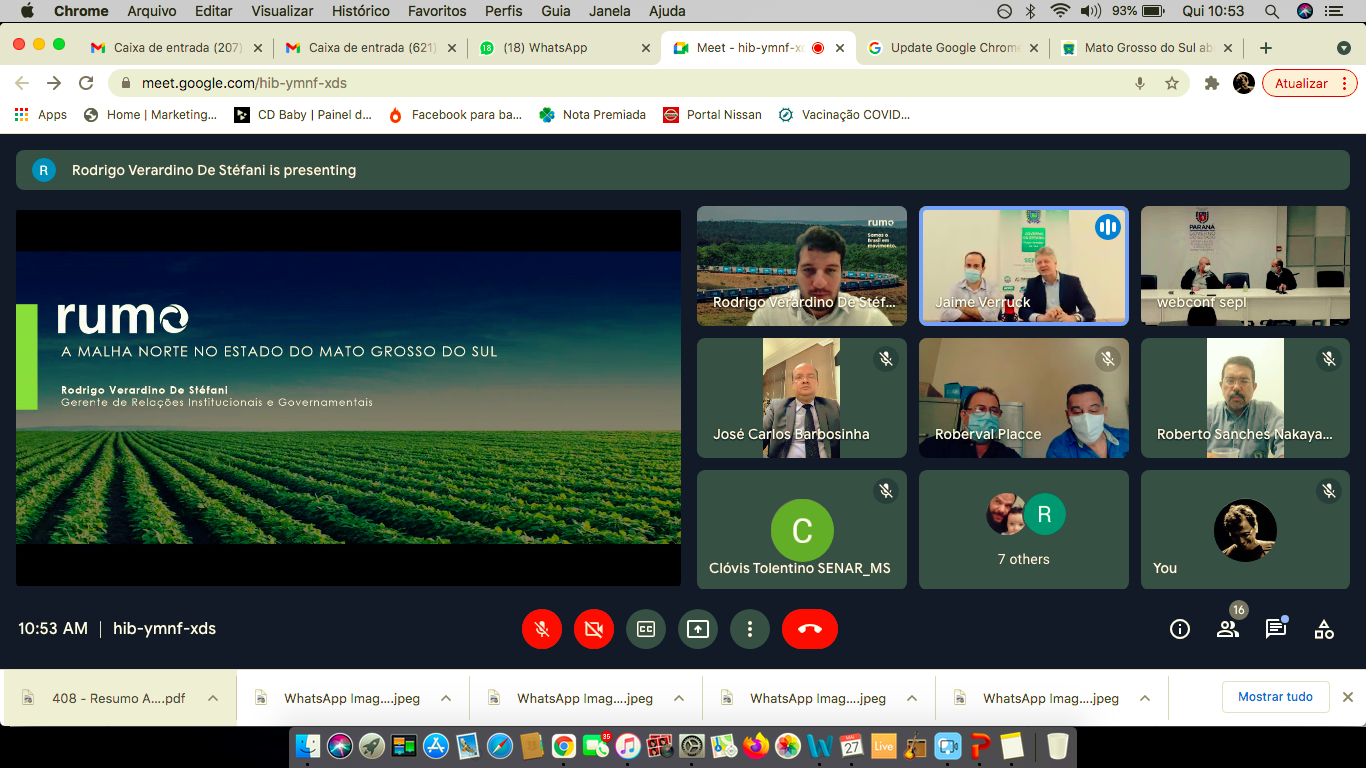Click Roberval Placce's muted mic icon

(x=1107, y=358)
